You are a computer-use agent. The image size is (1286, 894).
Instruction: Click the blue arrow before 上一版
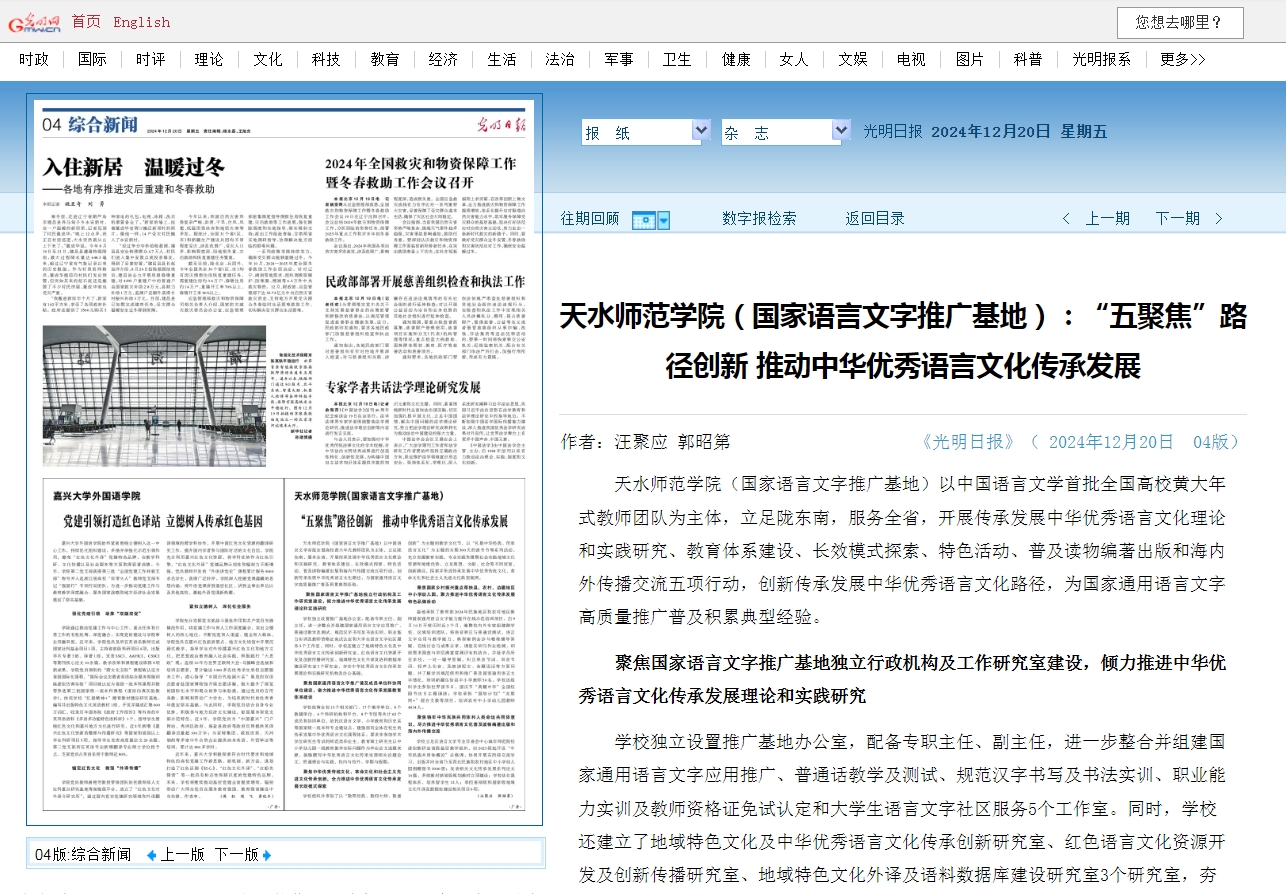(x=151, y=855)
